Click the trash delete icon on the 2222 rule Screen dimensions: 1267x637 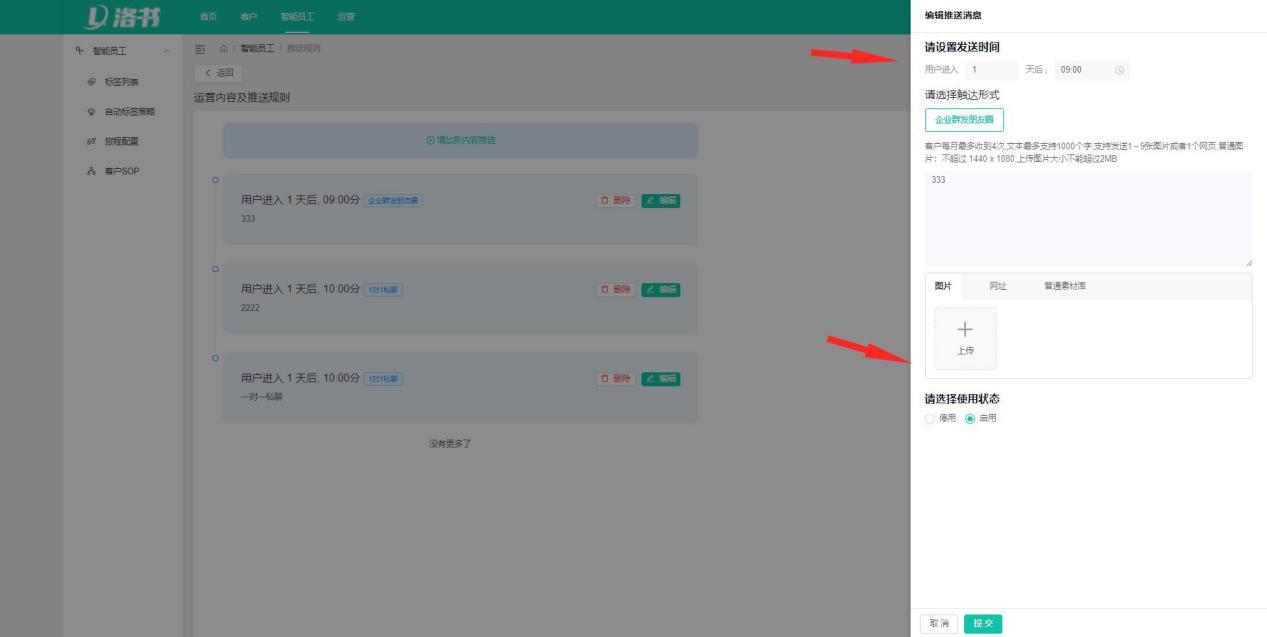(604, 288)
